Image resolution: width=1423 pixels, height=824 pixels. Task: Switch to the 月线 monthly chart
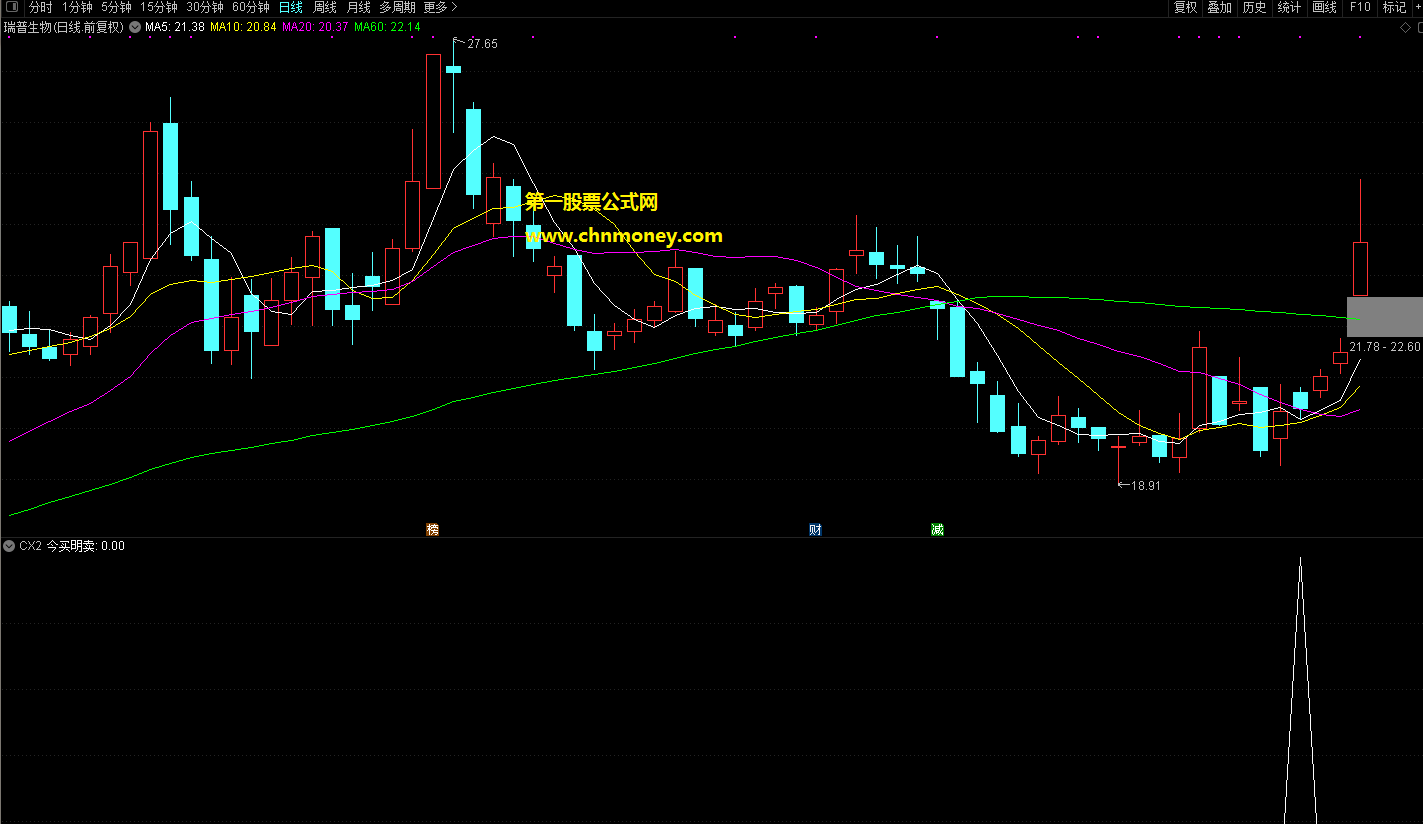pos(358,7)
